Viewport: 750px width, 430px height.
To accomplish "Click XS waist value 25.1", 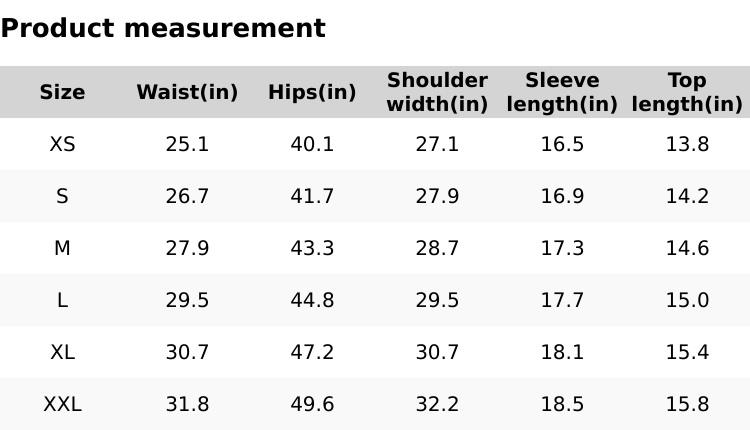I will pos(187,144).
